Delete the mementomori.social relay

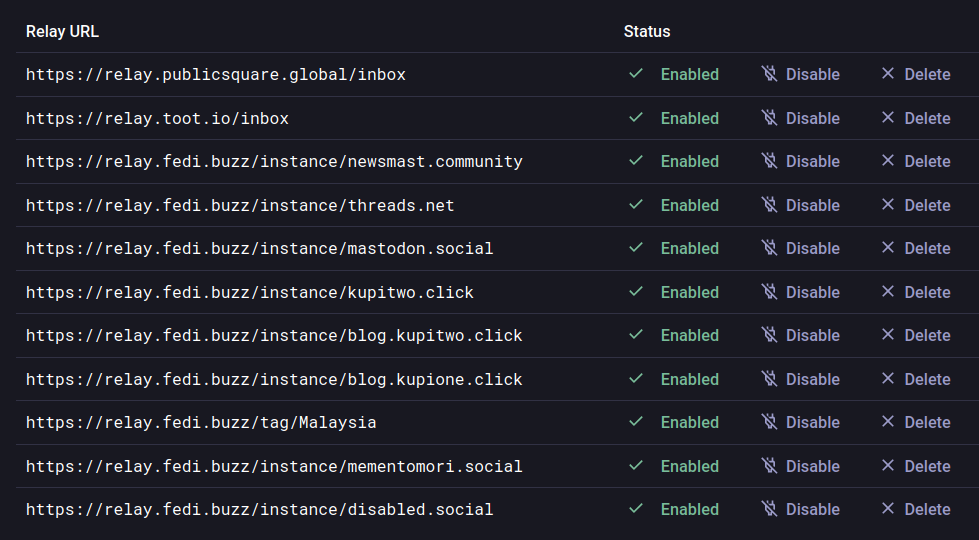coord(916,466)
